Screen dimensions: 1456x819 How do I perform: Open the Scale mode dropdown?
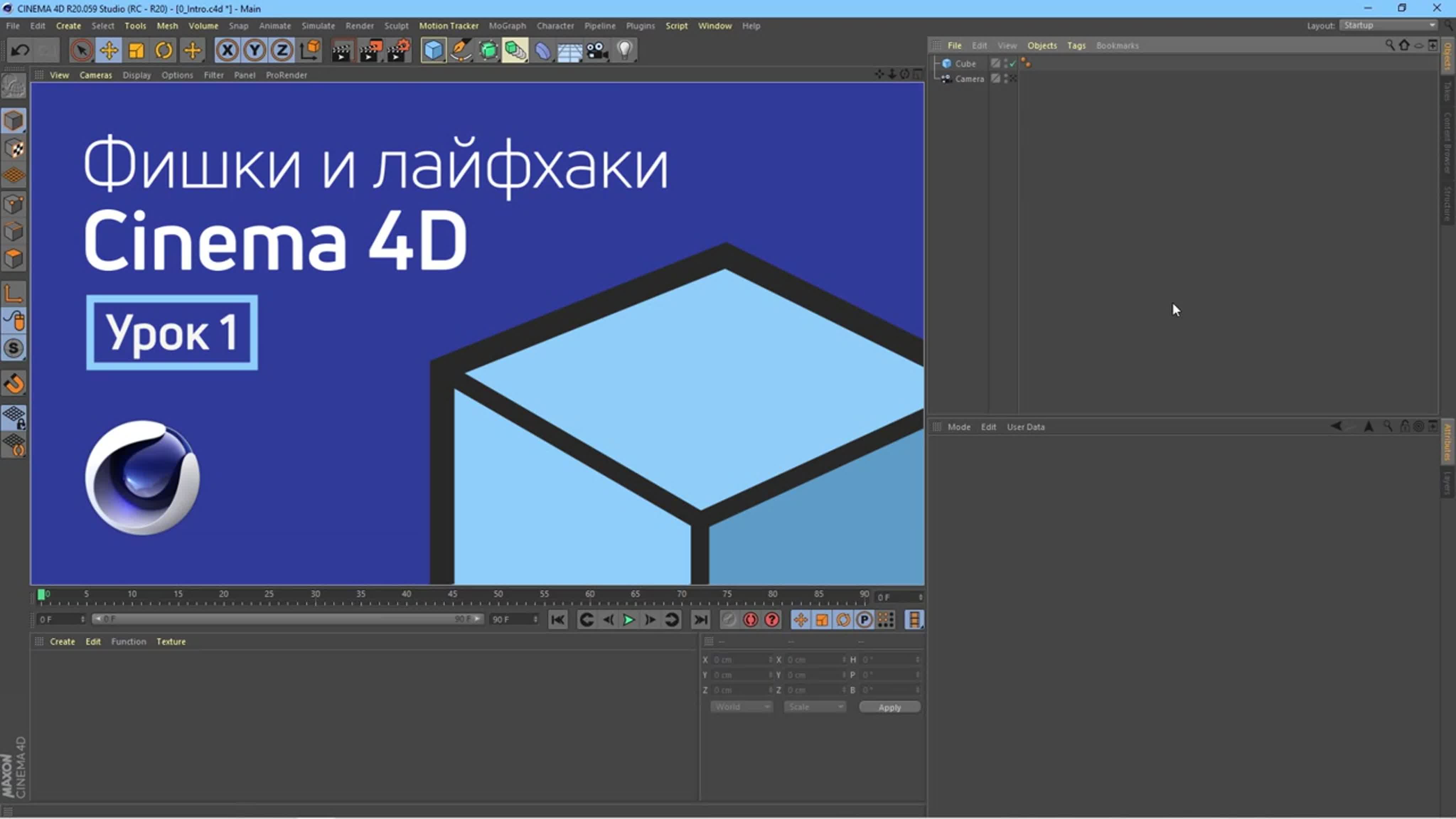coord(814,707)
